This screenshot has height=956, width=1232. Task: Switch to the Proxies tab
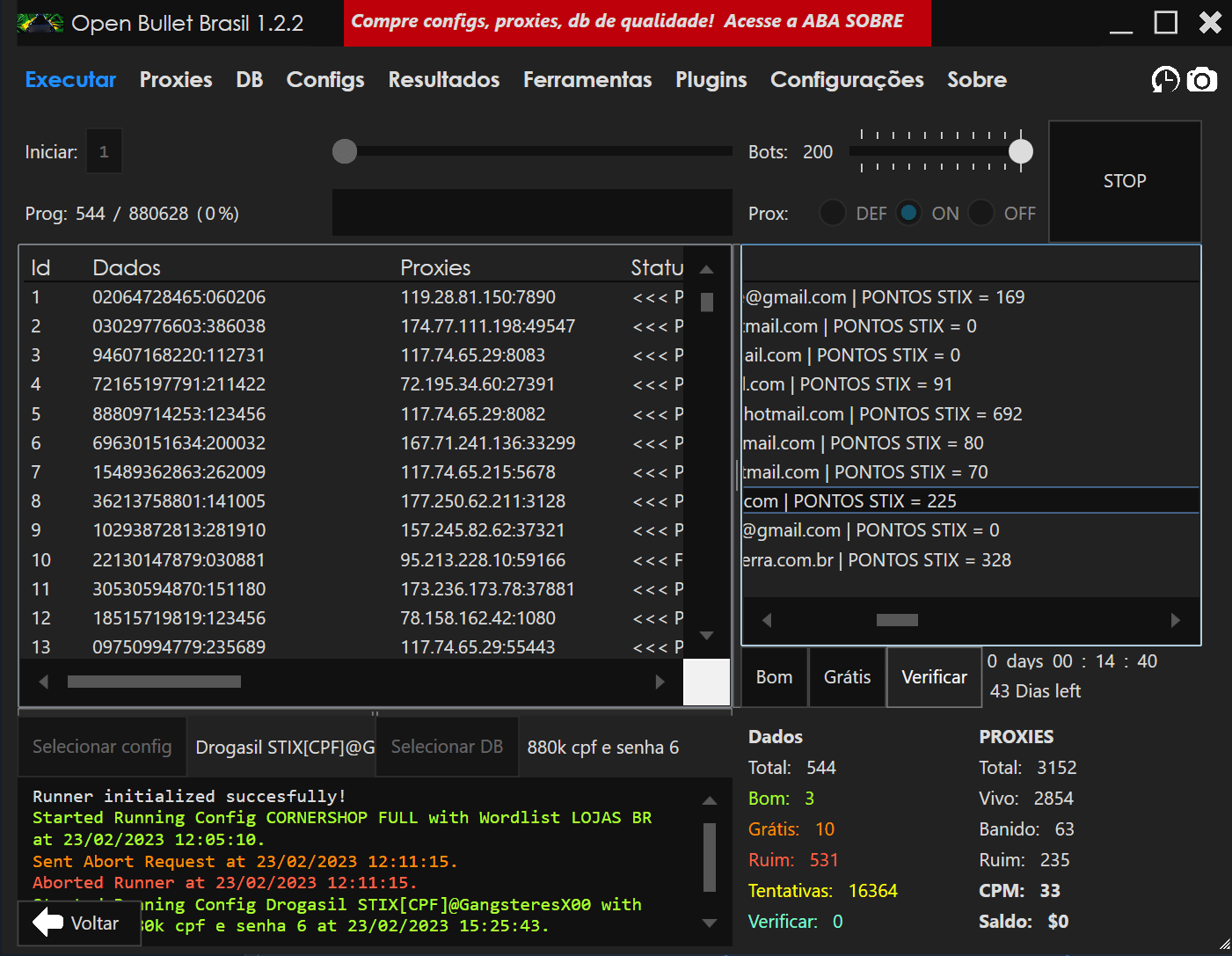[176, 80]
